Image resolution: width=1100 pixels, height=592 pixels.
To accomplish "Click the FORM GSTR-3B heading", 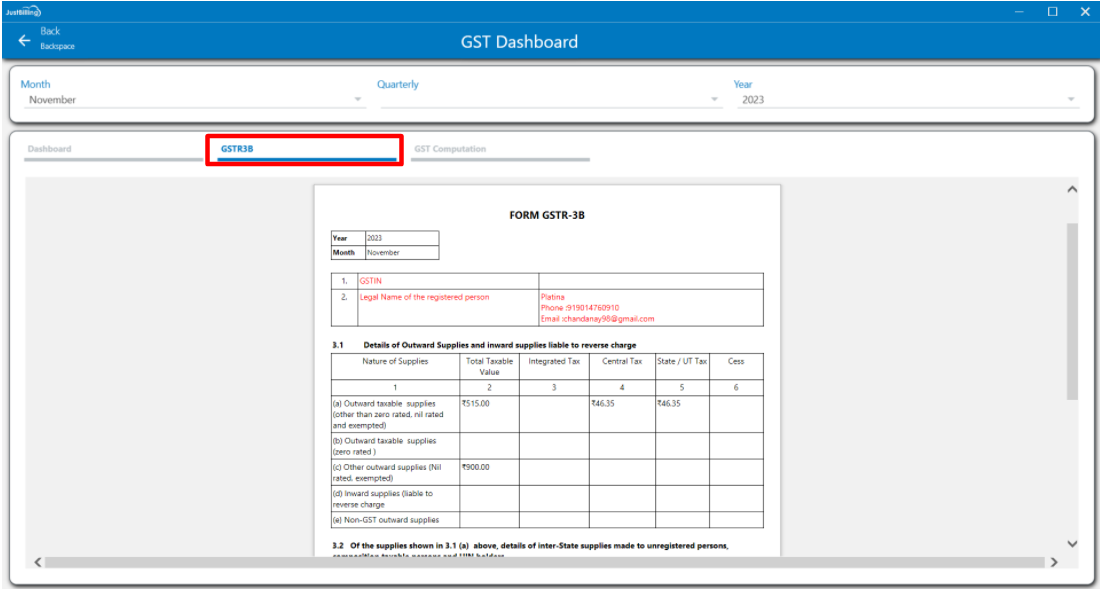I will [x=547, y=215].
